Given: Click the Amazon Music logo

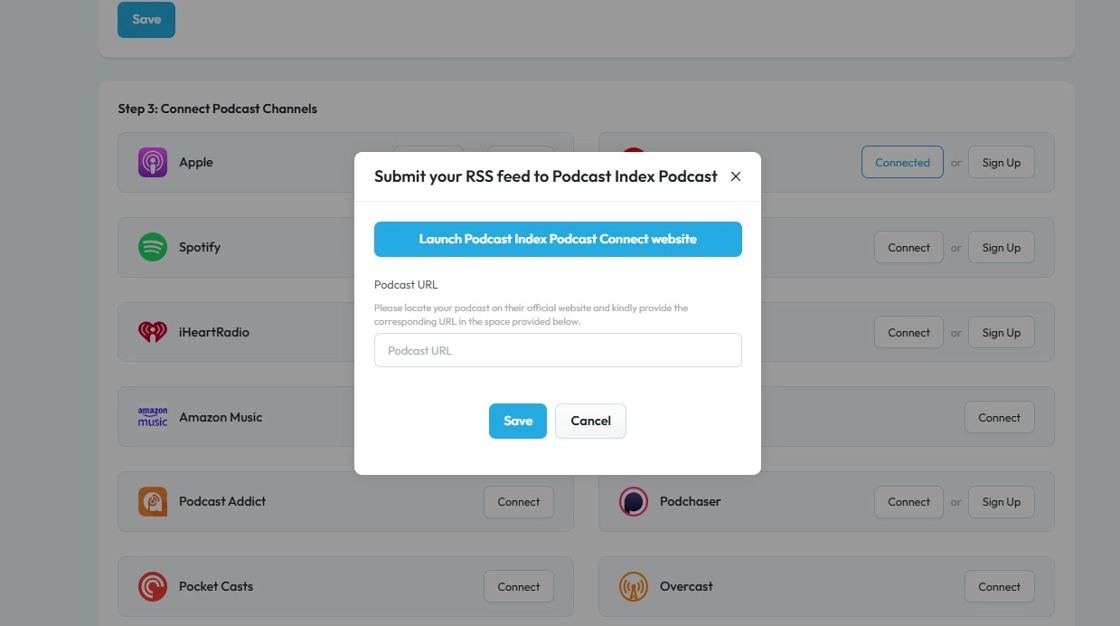Looking at the screenshot, I should click(153, 417).
